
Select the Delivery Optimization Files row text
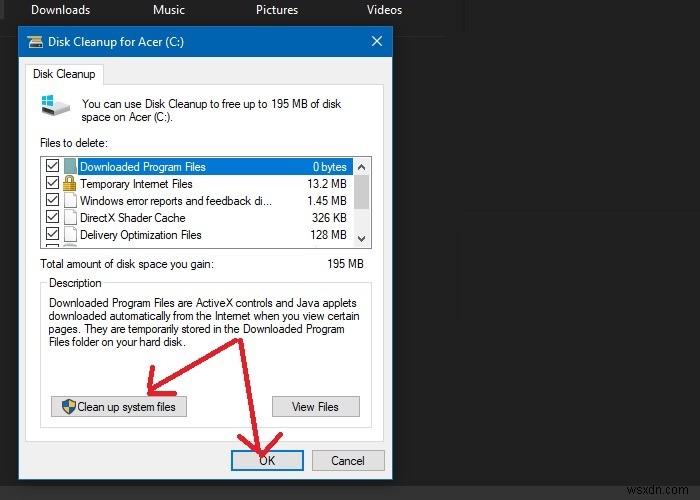click(141, 235)
